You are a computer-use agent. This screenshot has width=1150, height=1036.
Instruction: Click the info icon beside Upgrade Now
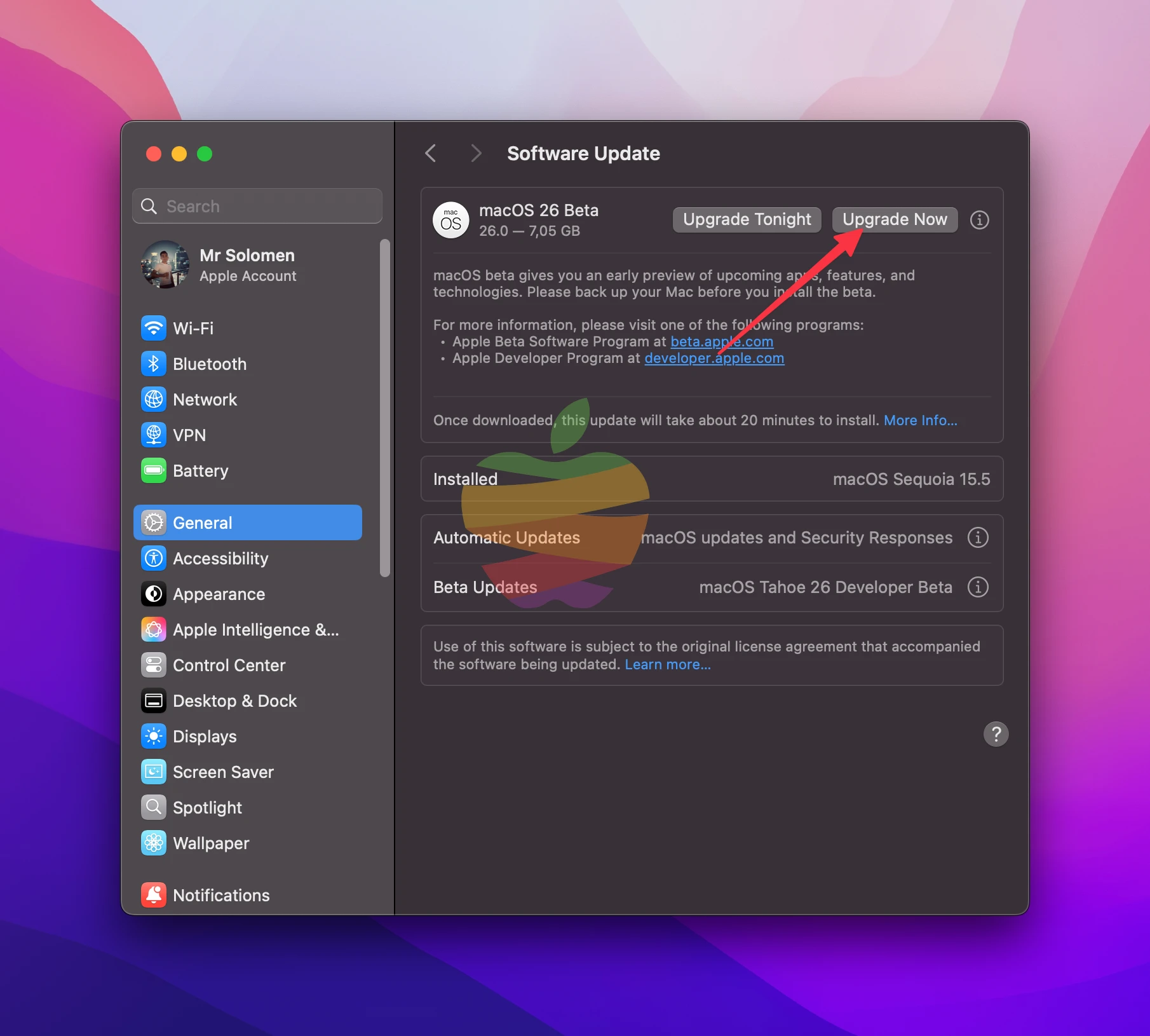tap(979, 220)
